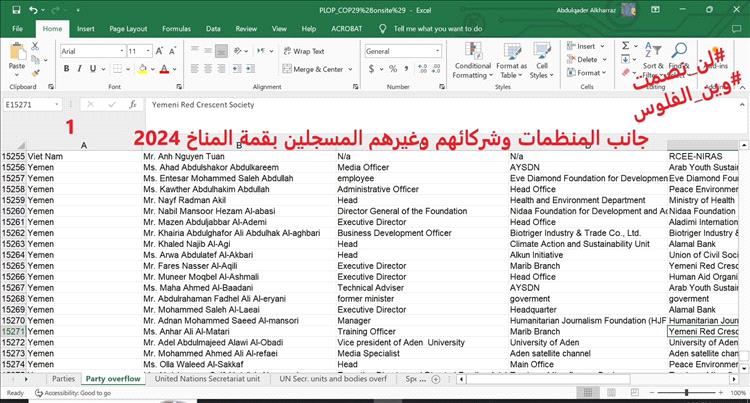Align text to the left

tap(195, 69)
